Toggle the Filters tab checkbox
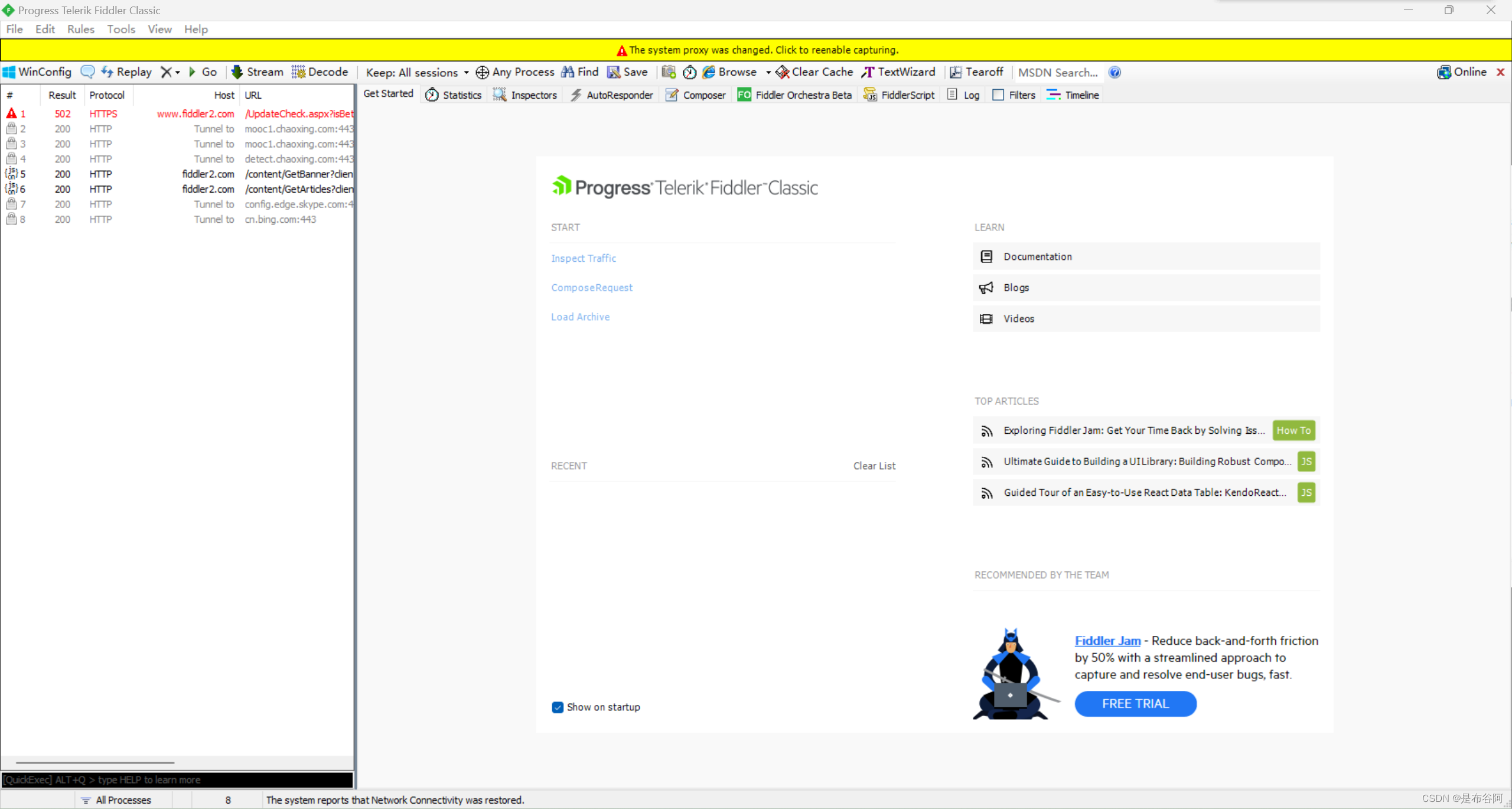Screen dimensions: 1512x809 (x=998, y=95)
